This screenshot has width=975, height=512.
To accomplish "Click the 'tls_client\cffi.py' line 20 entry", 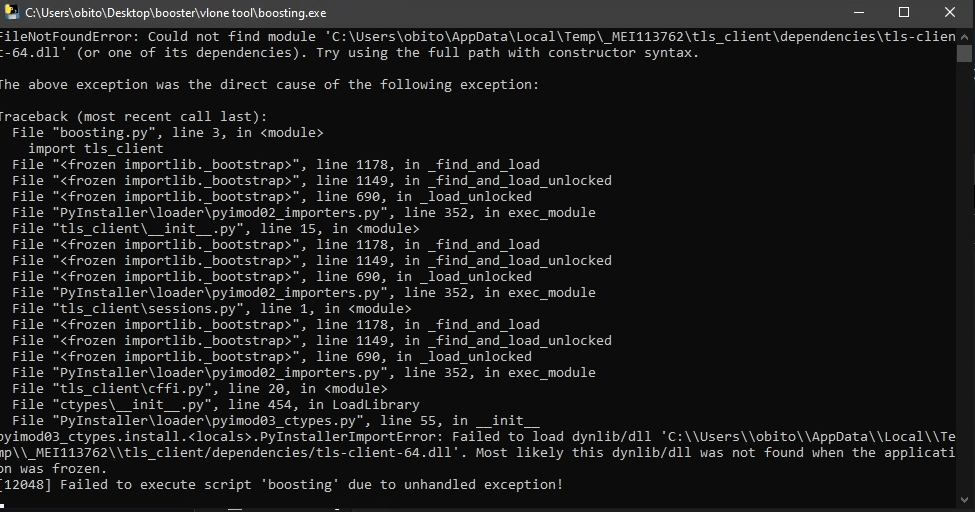I will click(200, 389).
